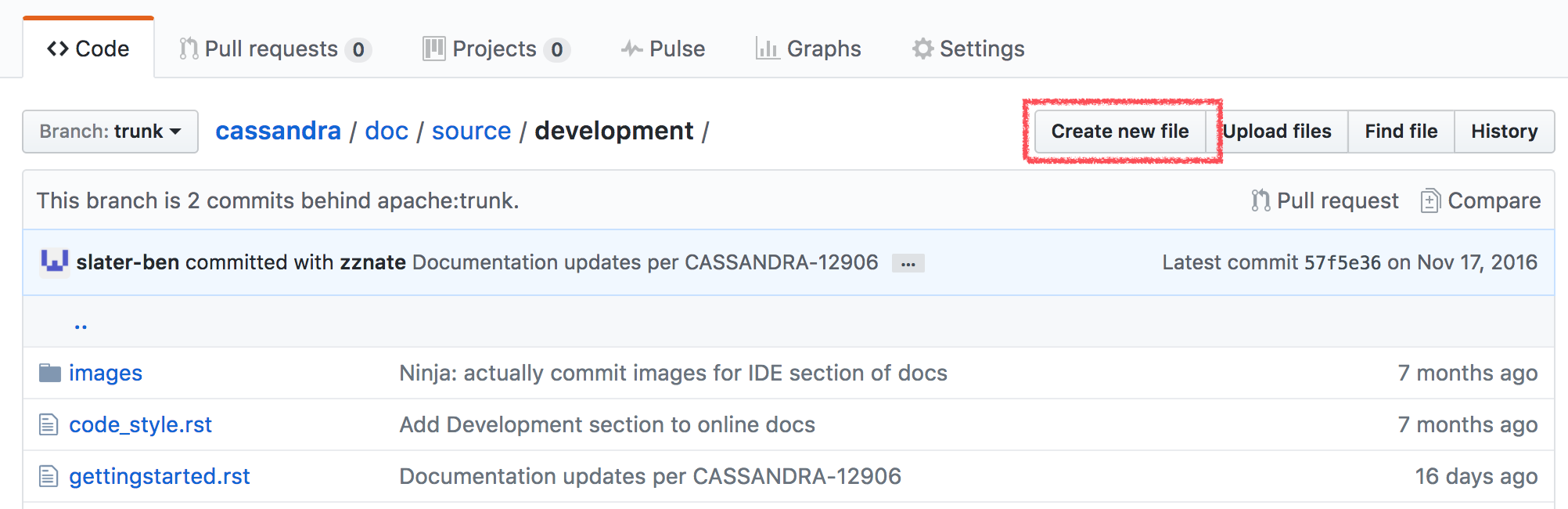Screen dimensions: 1568x509
Task: Click the code_style.rst file icon
Action: (x=49, y=424)
